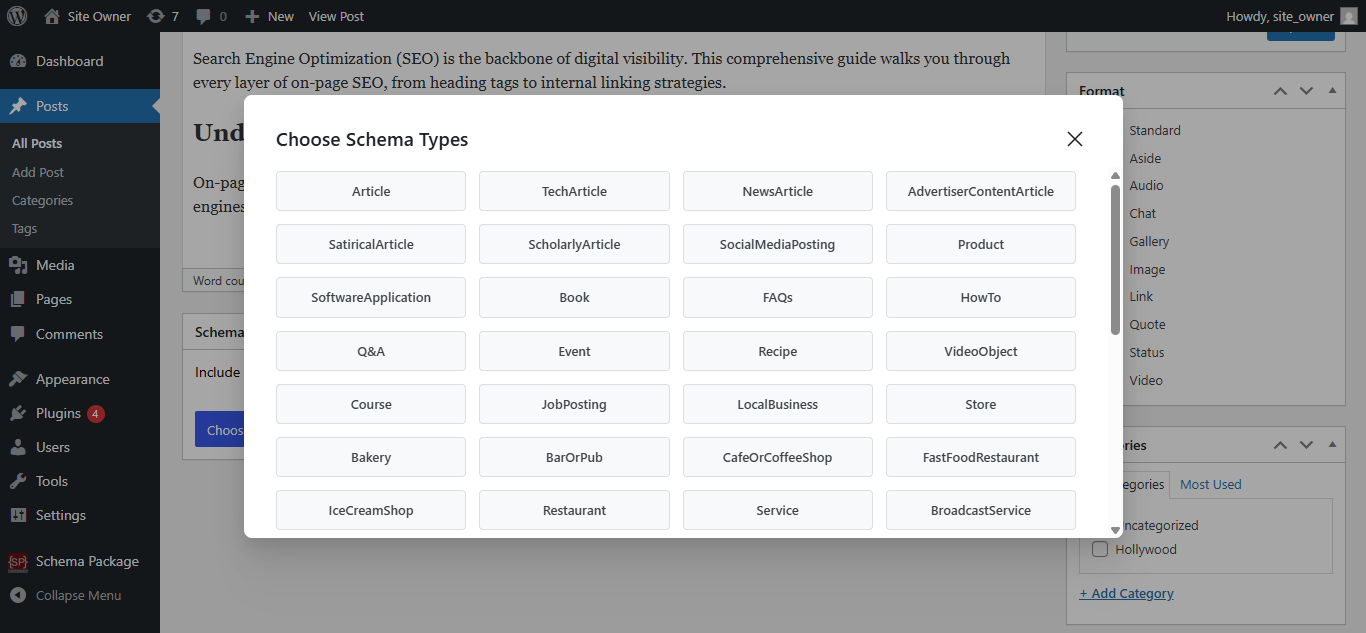
Task: Tick the Hollywood category checkbox
Action: tap(1100, 549)
